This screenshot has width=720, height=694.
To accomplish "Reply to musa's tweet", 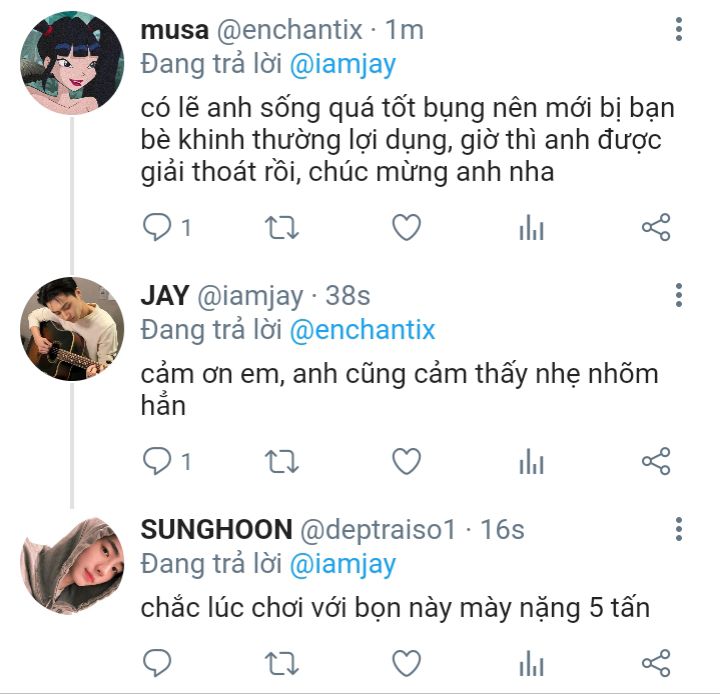I will tap(158, 229).
